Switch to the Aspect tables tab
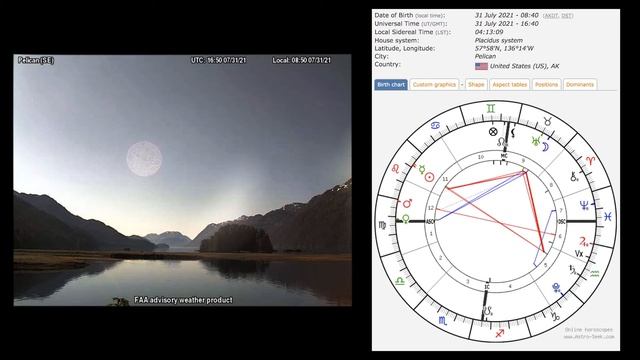This screenshot has height=360, width=640. click(509, 84)
